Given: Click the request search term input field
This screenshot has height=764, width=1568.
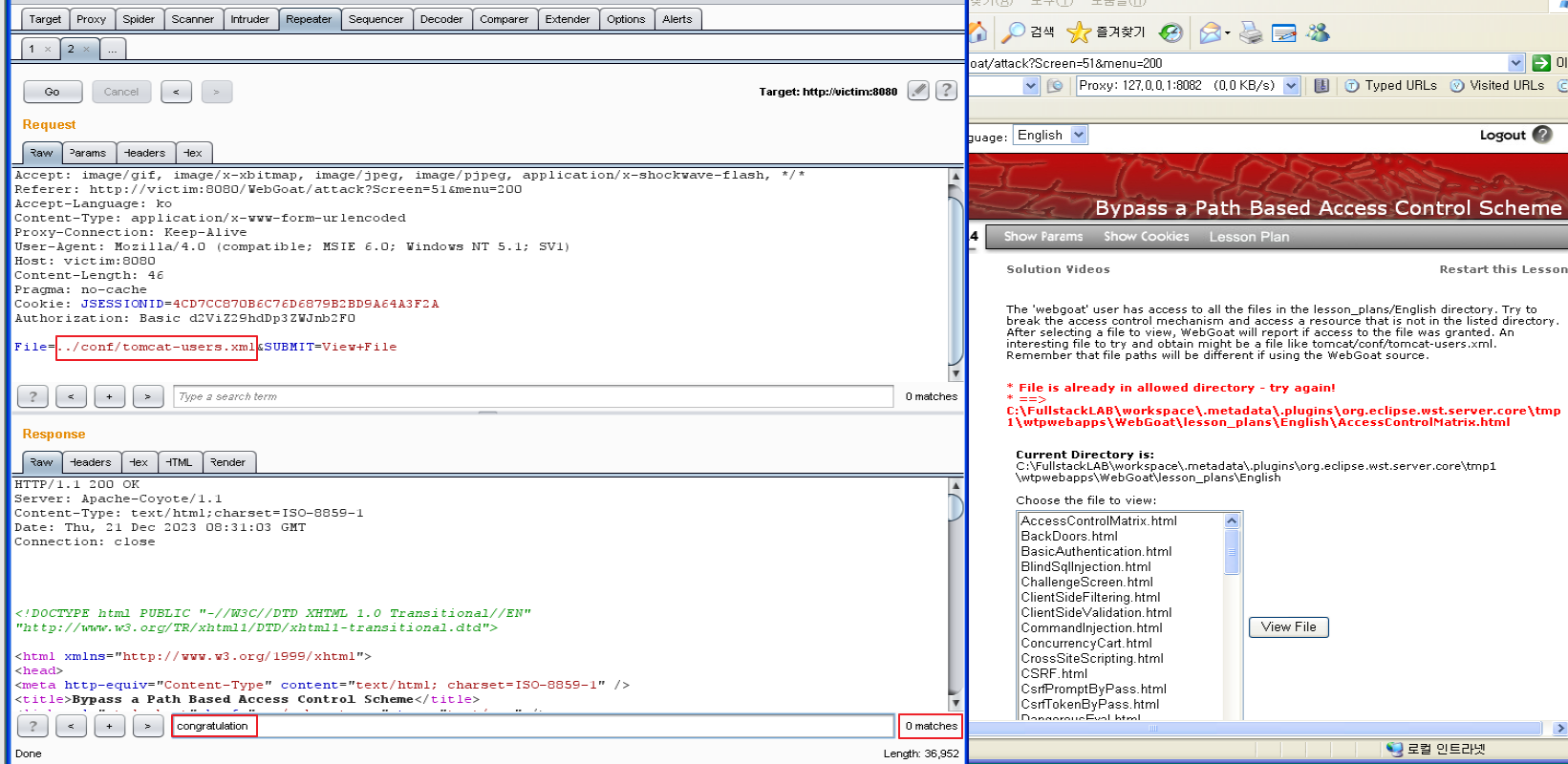Looking at the screenshot, I should tap(532, 396).
